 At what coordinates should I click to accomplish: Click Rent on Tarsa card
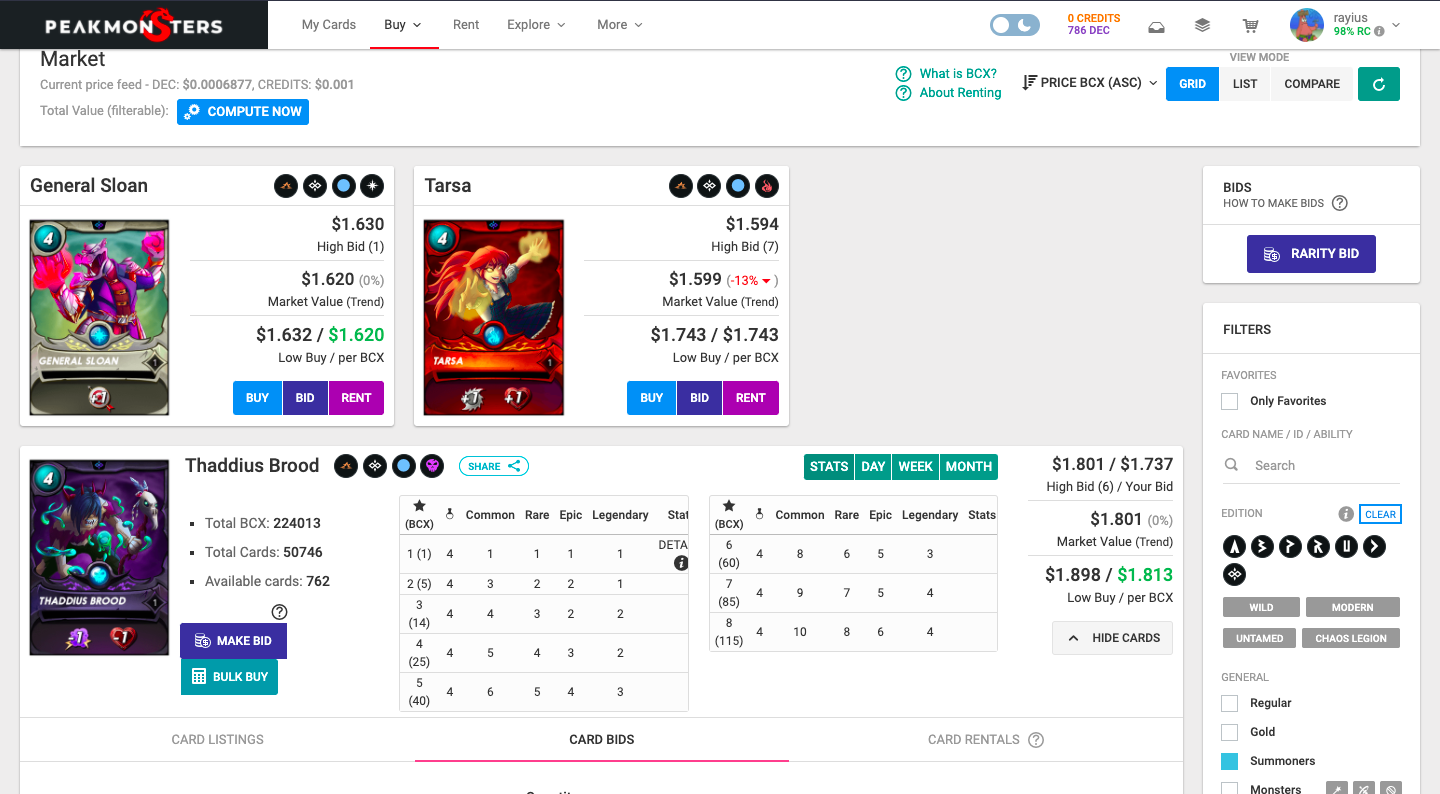pos(750,398)
